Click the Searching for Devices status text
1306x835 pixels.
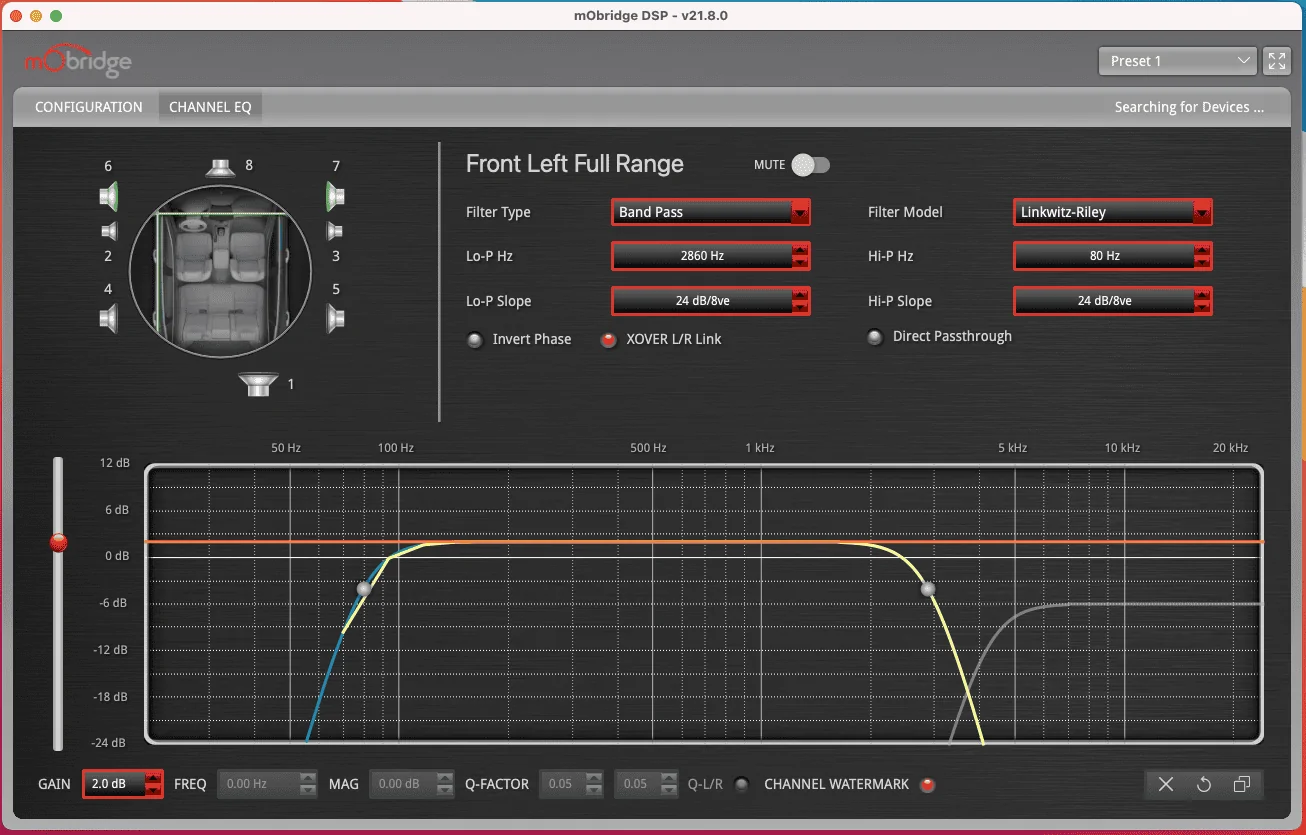[x=1189, y=107]
